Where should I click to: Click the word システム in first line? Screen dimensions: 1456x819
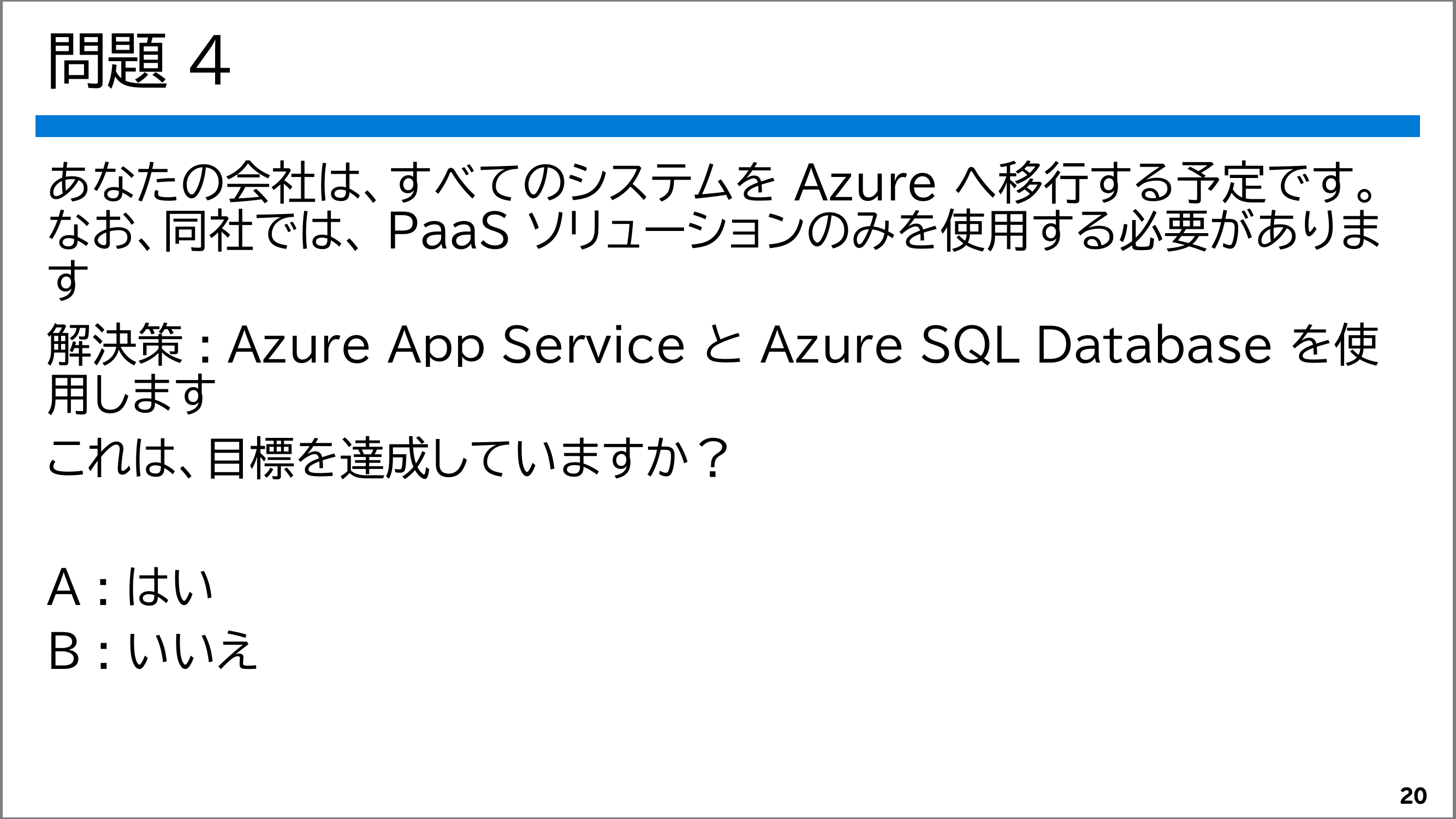(651, 182)
